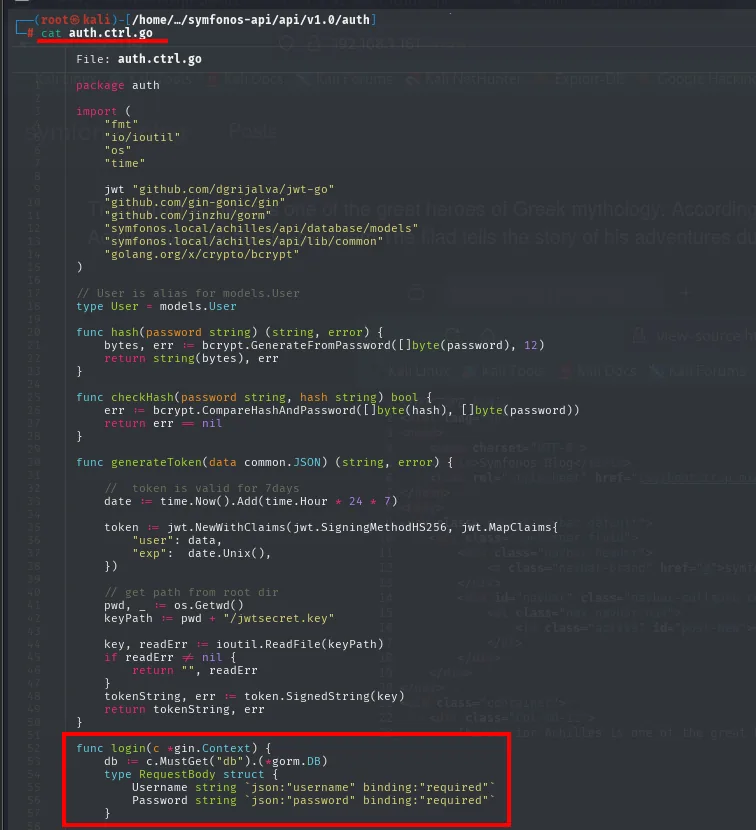Click the 'if readErr != nil {' line
Image resolution: width=756 pixels, height=830 pixels.
pos(170,657)
